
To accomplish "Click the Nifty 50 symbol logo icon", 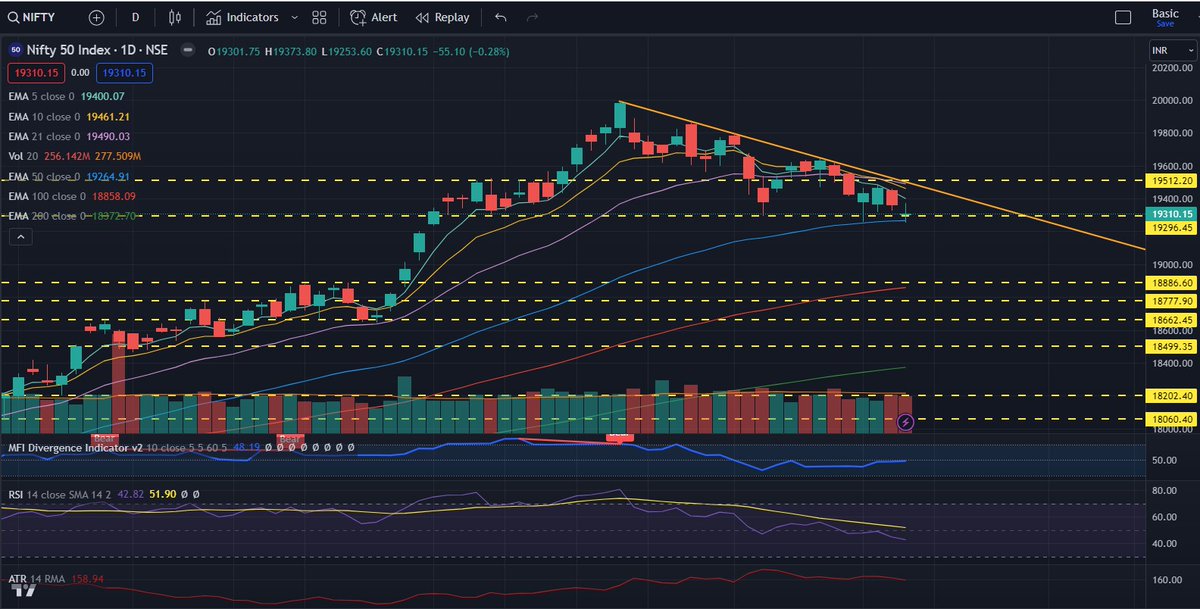I will click(x=15, y=50).
